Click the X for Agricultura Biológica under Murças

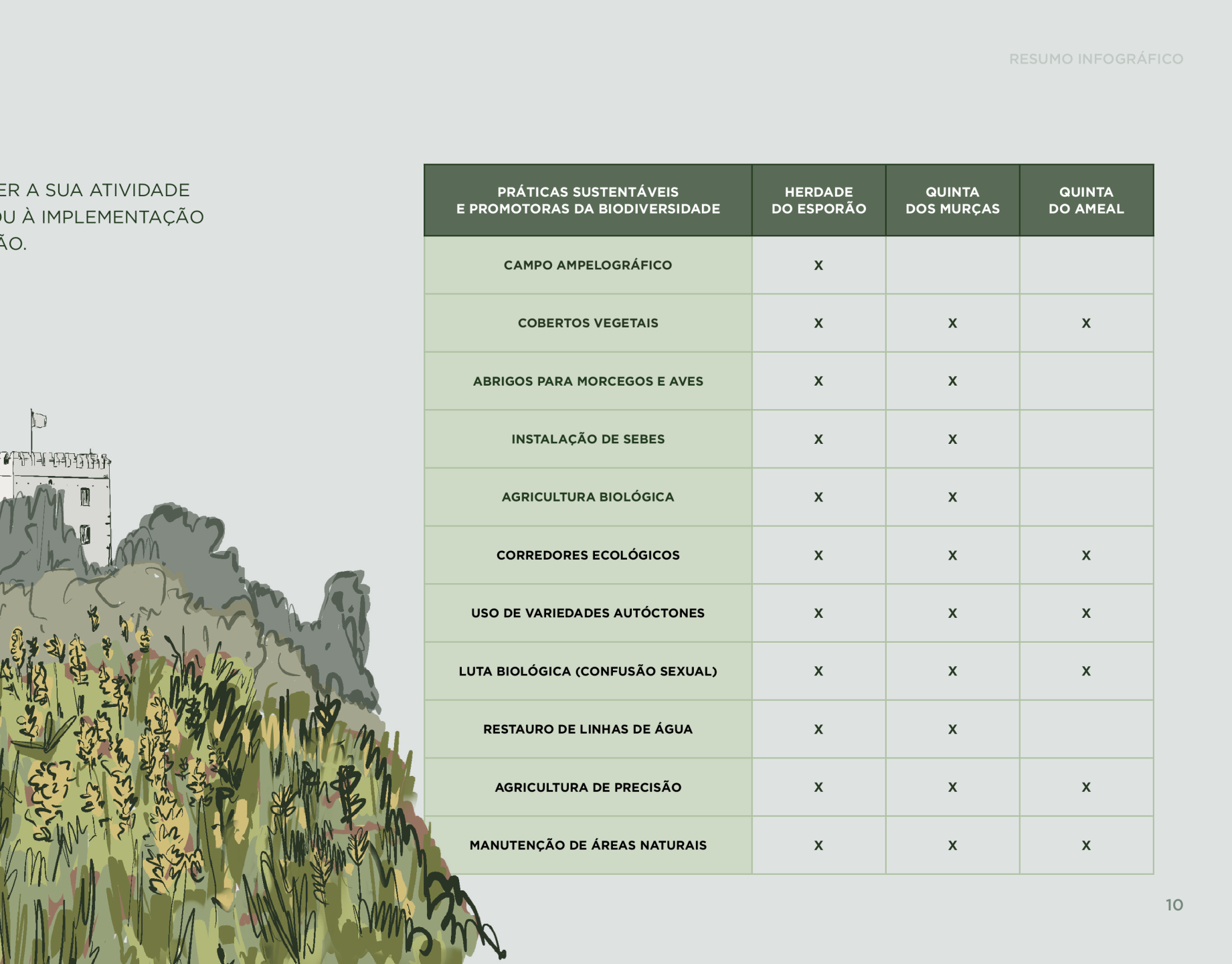point(952,497)
